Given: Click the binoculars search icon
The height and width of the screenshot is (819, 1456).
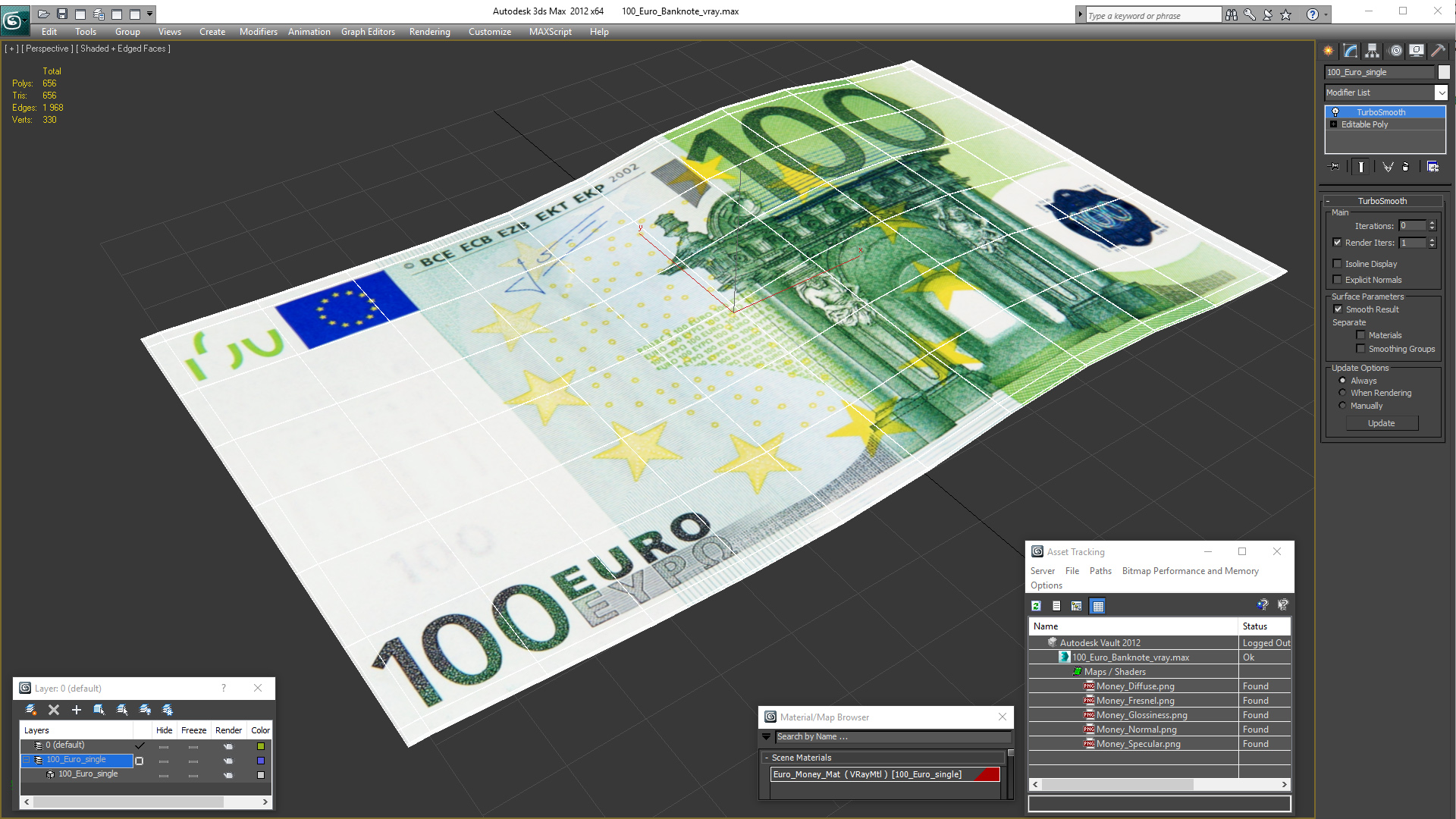Looking at the screenshot, I should pos(1232,14).
